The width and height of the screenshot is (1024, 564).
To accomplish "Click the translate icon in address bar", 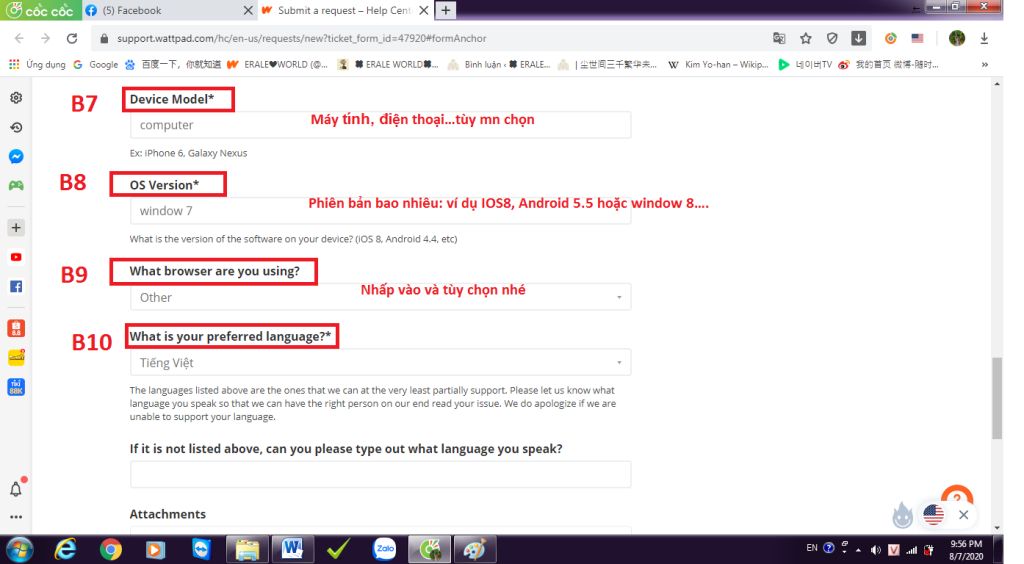I will [779, 39].
